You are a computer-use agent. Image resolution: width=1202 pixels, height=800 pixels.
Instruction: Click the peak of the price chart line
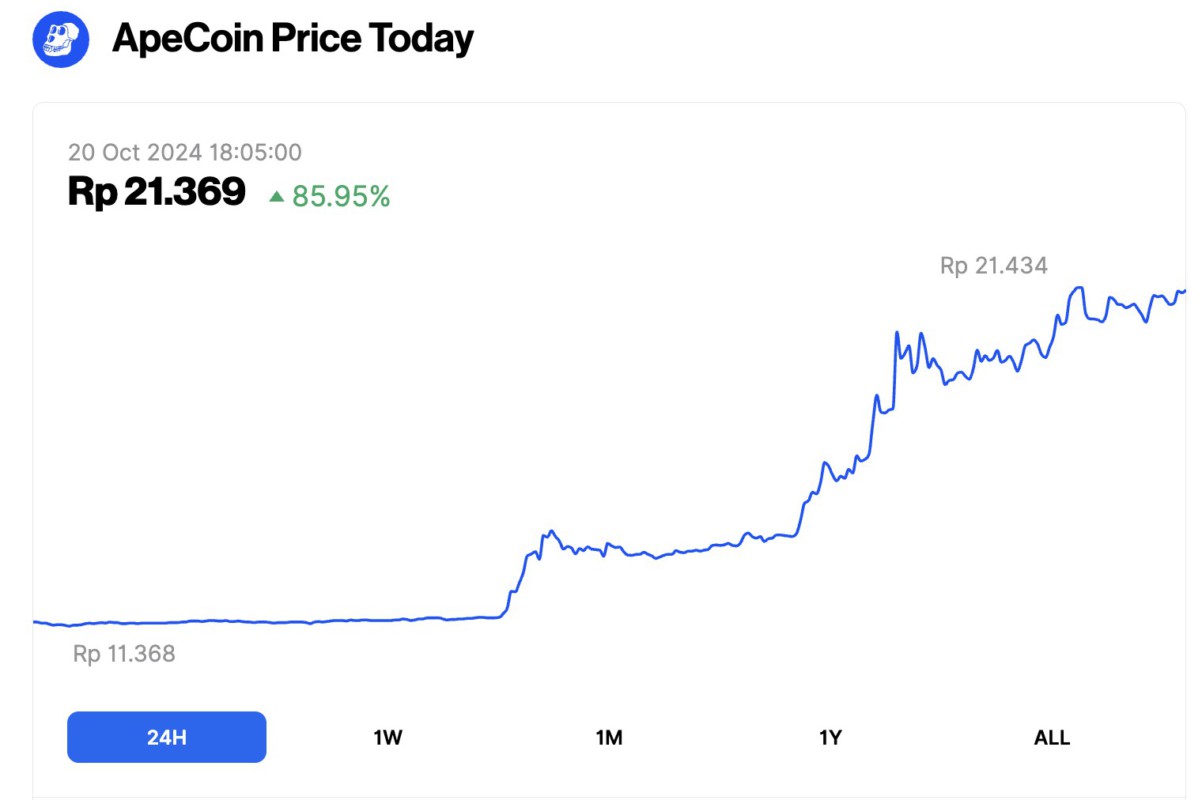[1078, 287]
